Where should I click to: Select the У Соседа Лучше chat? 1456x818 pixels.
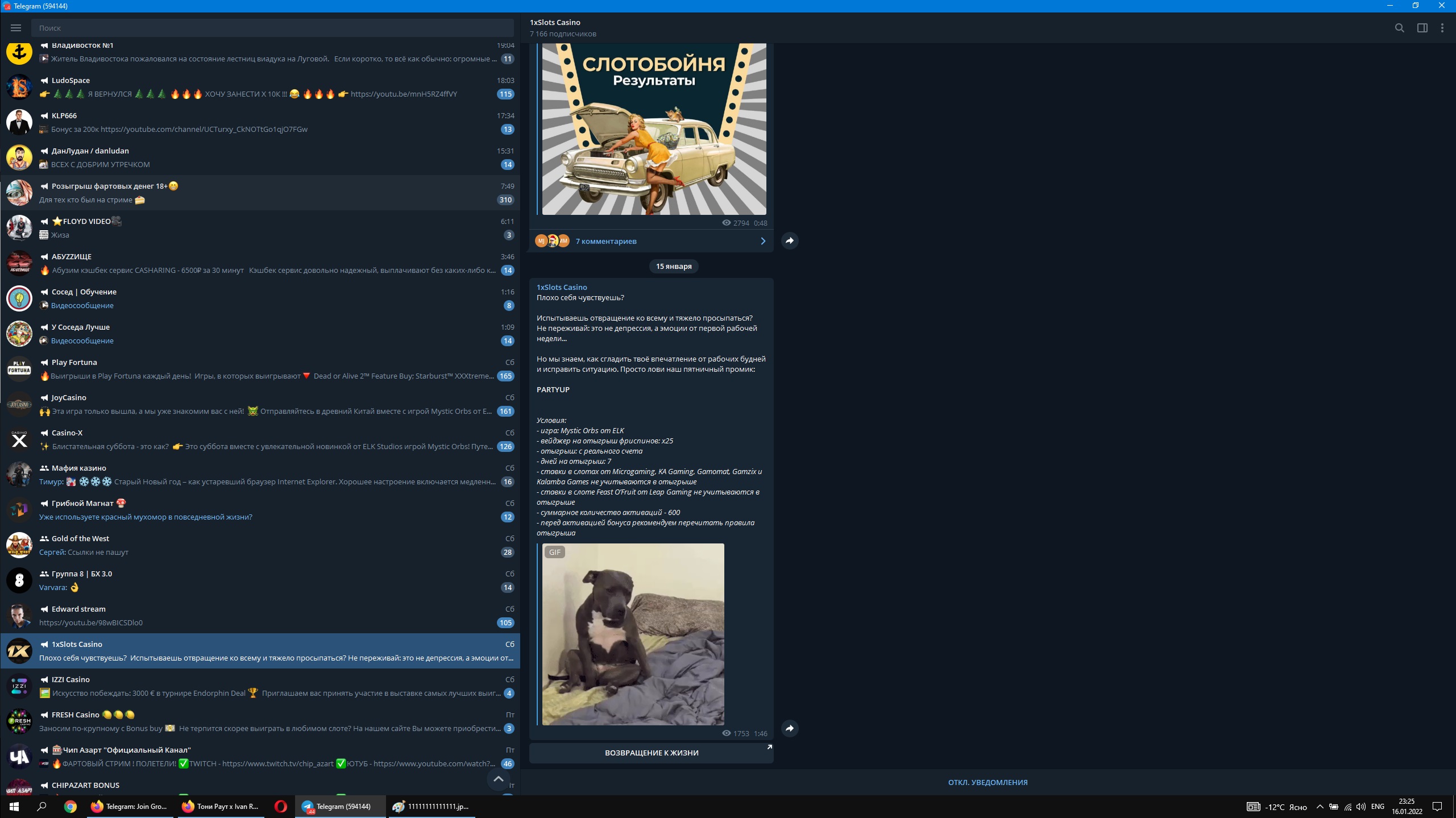tap(260, 334)
